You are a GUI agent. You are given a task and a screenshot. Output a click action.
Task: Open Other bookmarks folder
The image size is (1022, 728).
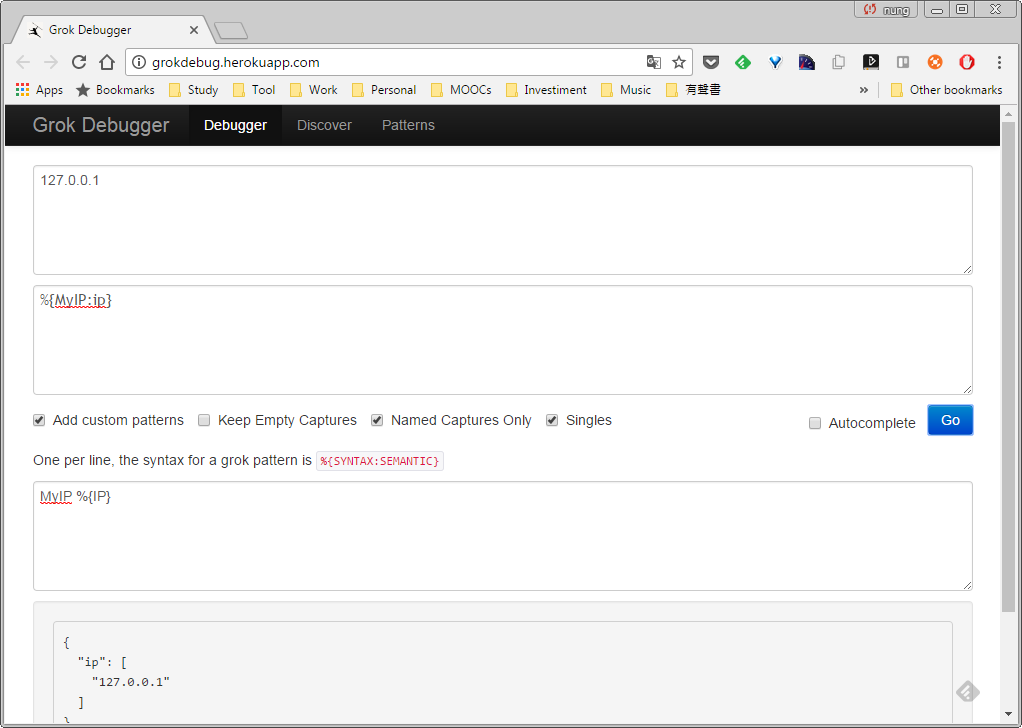(x=946, y=90)
